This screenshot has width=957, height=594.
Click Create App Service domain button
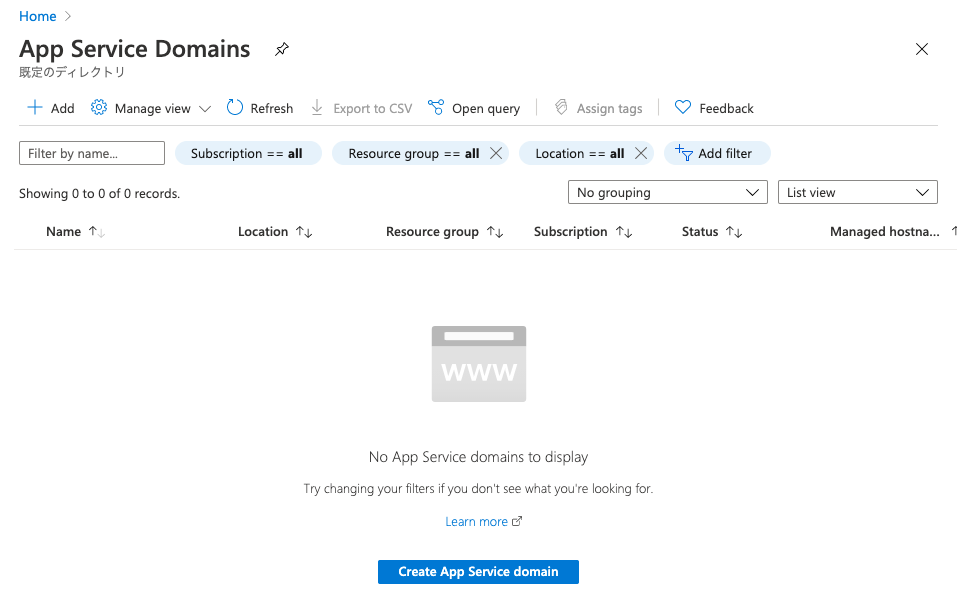click(x=478, y=571)
